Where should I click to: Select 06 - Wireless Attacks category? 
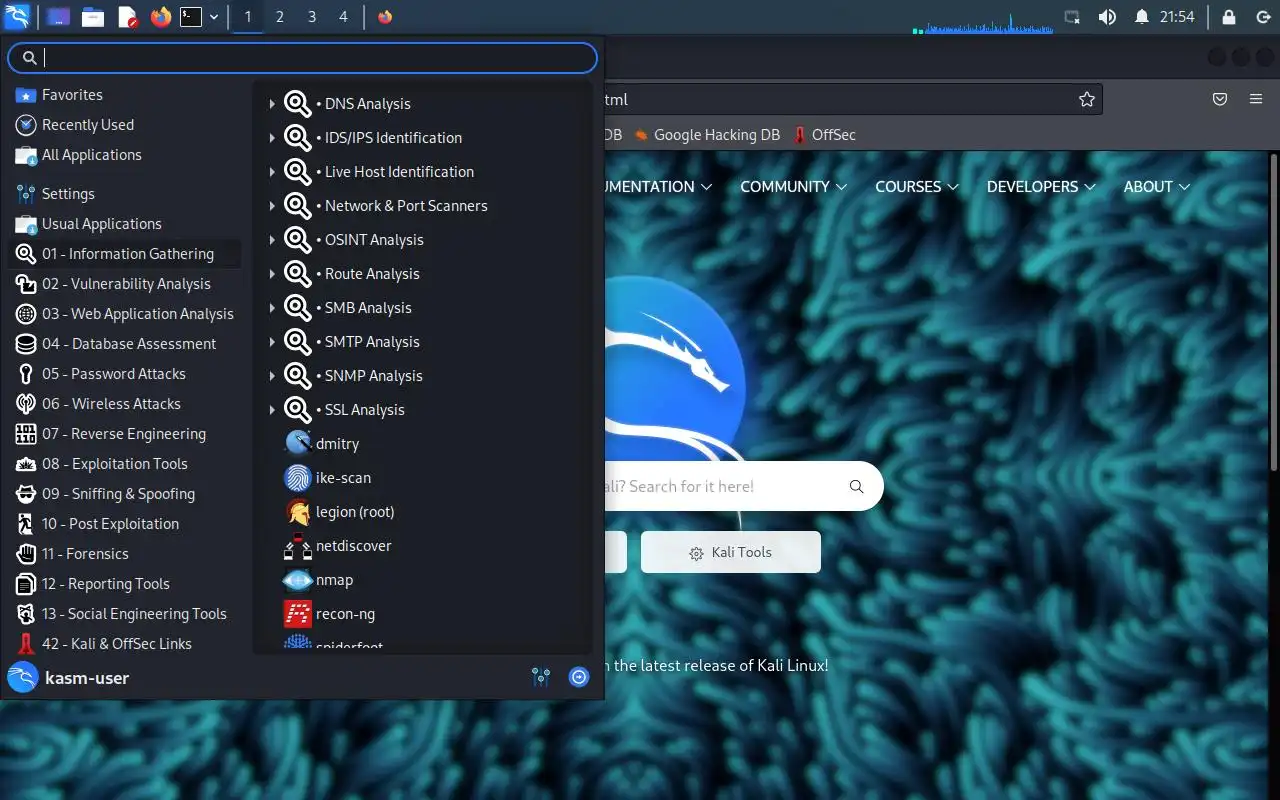pos(125,404)
